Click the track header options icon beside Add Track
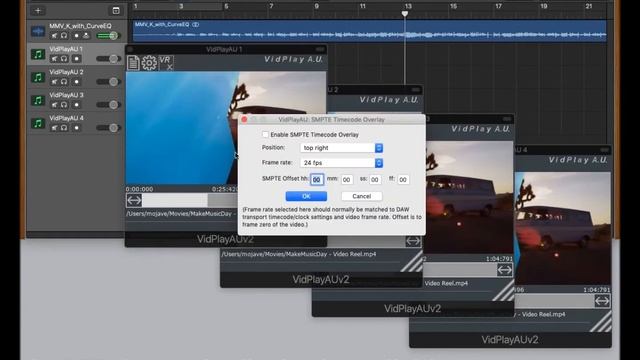Image resolution: width=640 pixels, height=360 pixels. click(116, 11)
